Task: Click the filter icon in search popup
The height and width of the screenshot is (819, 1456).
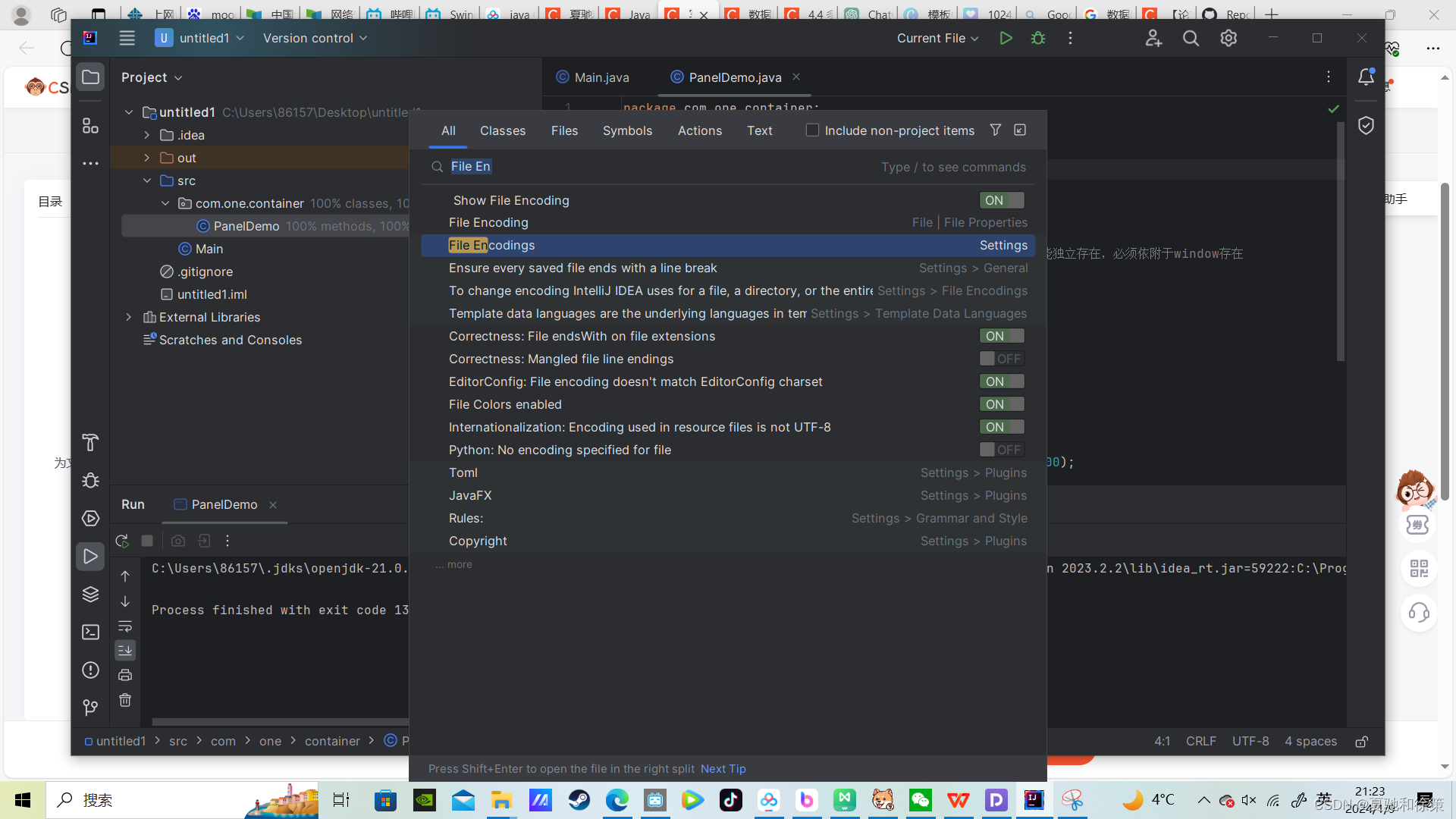Action: [996, 130]
